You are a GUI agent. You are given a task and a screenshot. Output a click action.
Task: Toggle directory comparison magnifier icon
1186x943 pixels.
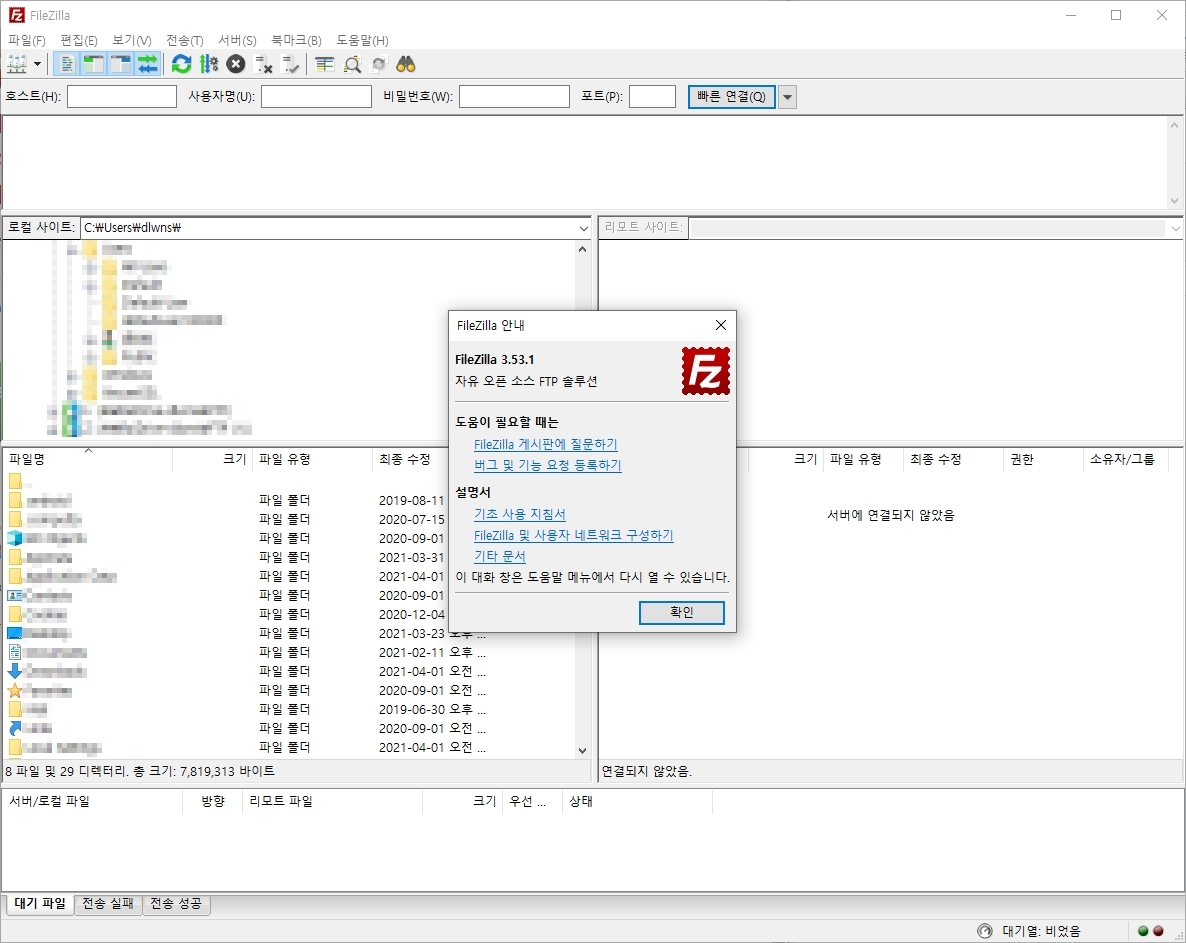[352, 64]
